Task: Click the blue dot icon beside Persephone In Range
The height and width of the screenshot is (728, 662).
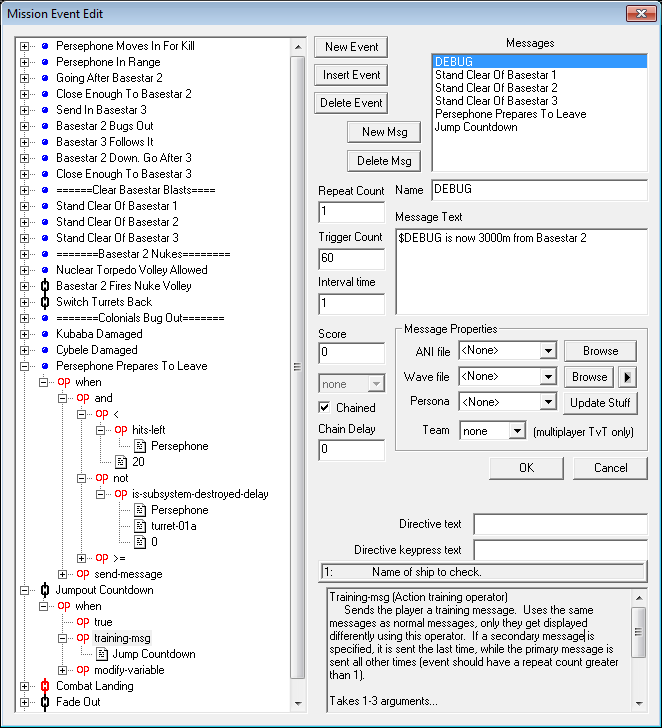Action: click(45, 62)
